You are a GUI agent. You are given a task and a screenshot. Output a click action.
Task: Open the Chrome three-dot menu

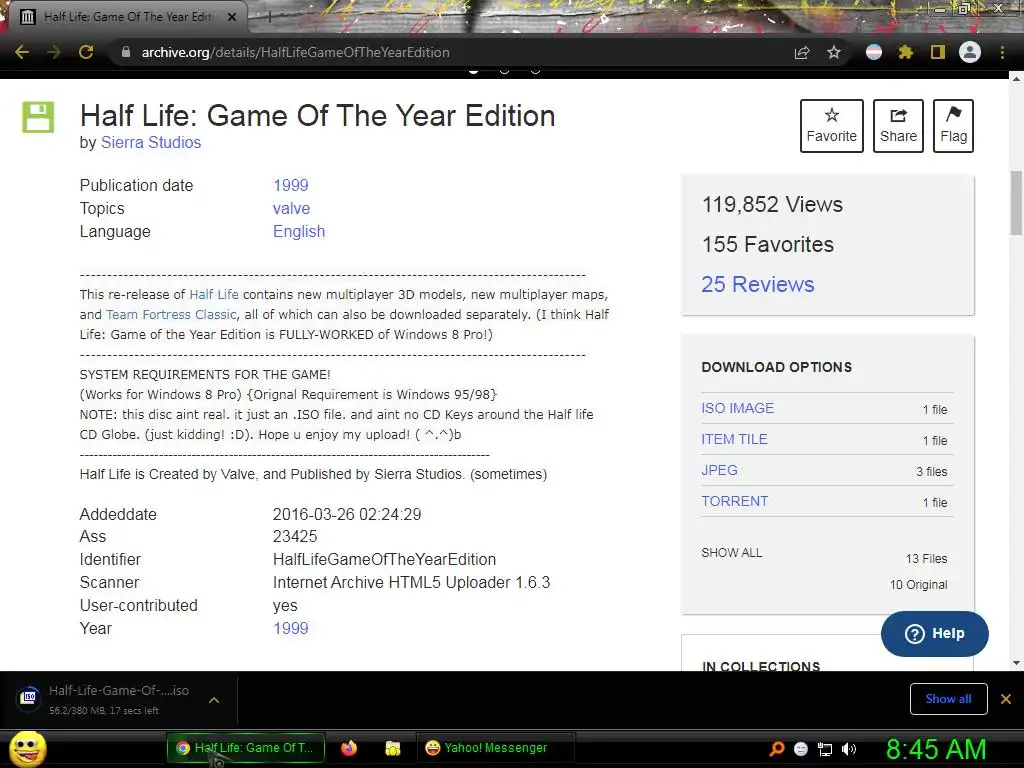pyautogui.click(x=1002, y=52)
